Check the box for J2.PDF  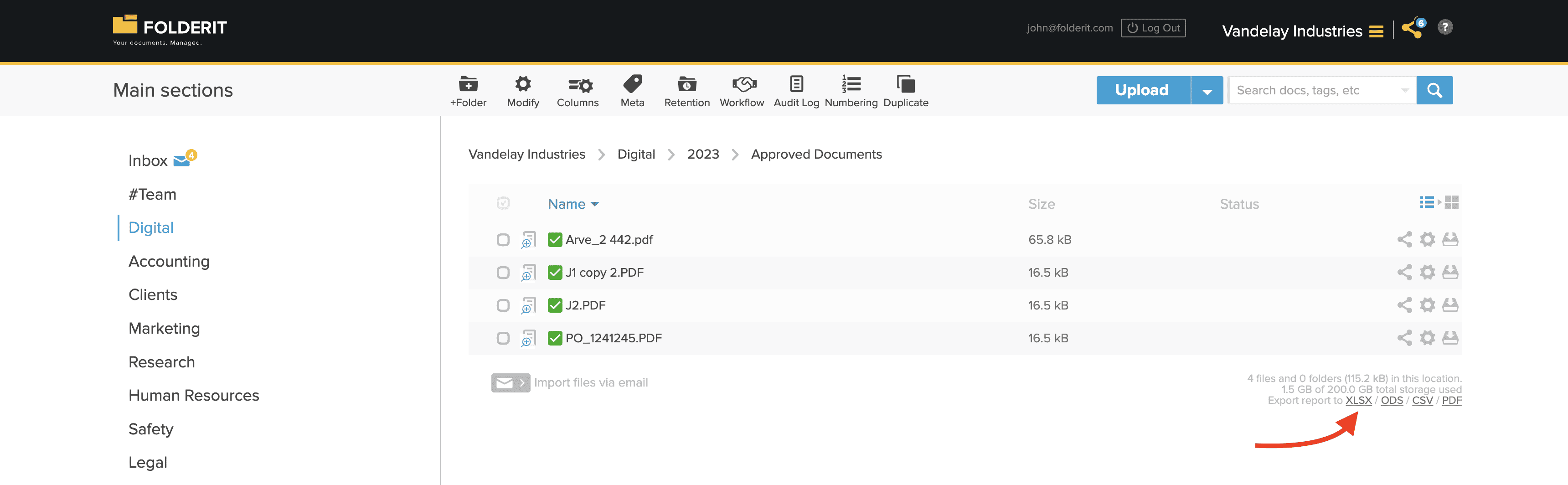pyautogui.click(x=503, y=305)
